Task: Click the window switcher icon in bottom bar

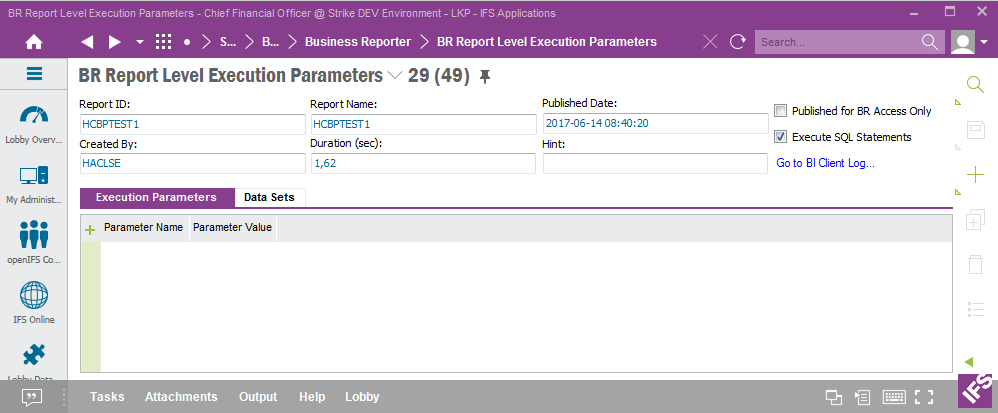Action: (834, 398)
